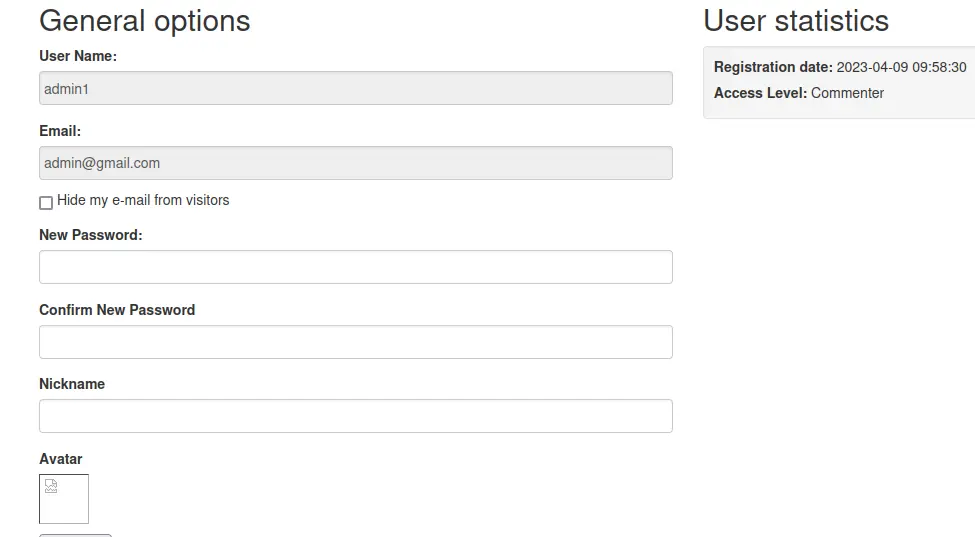Screen dimensions: 975x537
Task: Tick the Hide my e-mail checkbox
Action: (x=46, y=203)
